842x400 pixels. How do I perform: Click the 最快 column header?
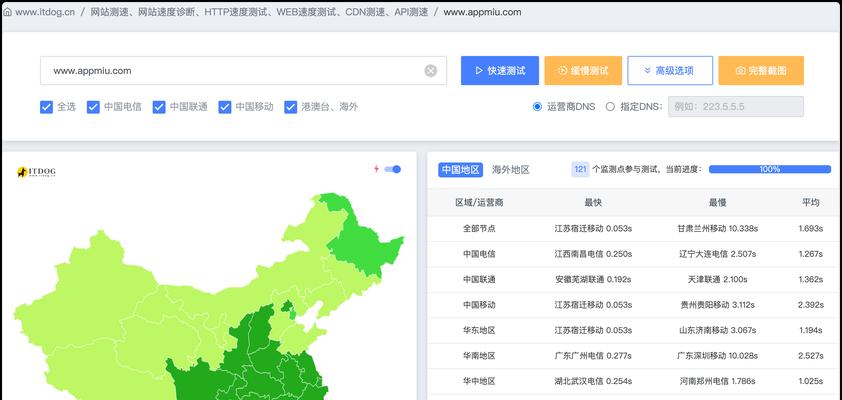pos(593,202)
